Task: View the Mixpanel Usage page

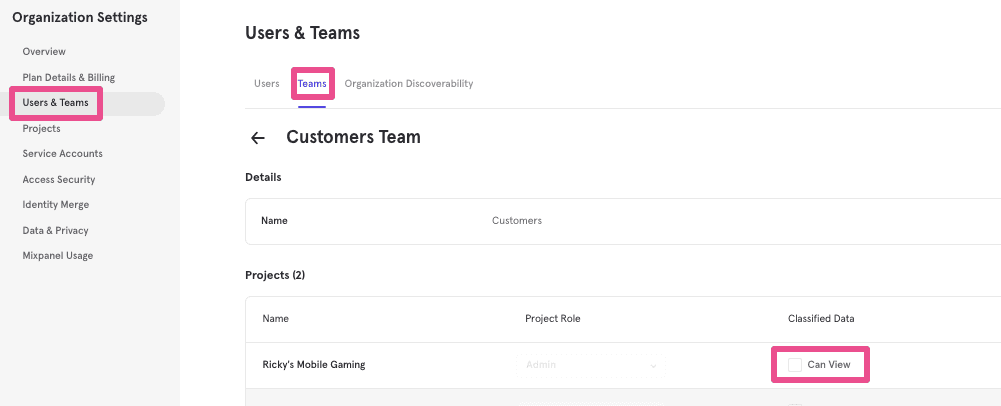Action: (x=58, y=256)
